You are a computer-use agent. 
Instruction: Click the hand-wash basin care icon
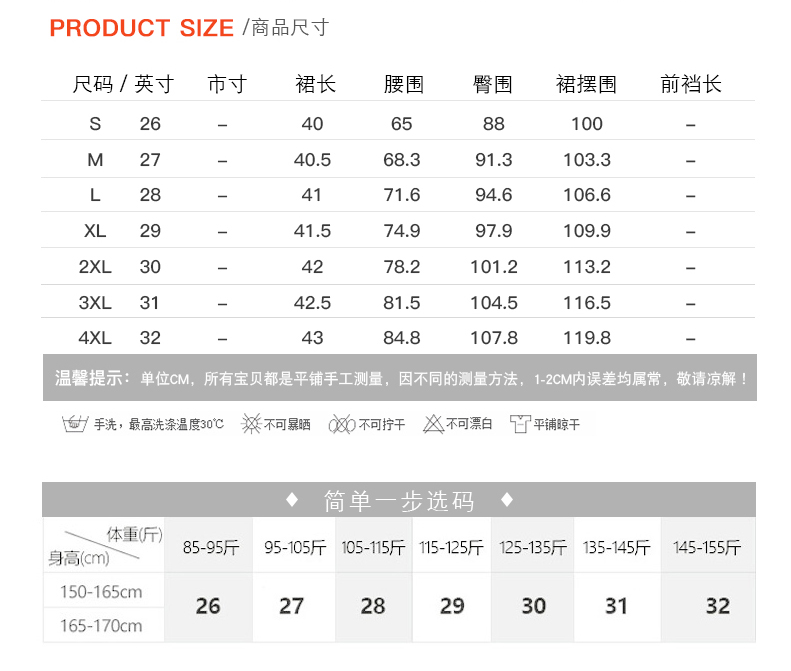[x=73, y=424]
